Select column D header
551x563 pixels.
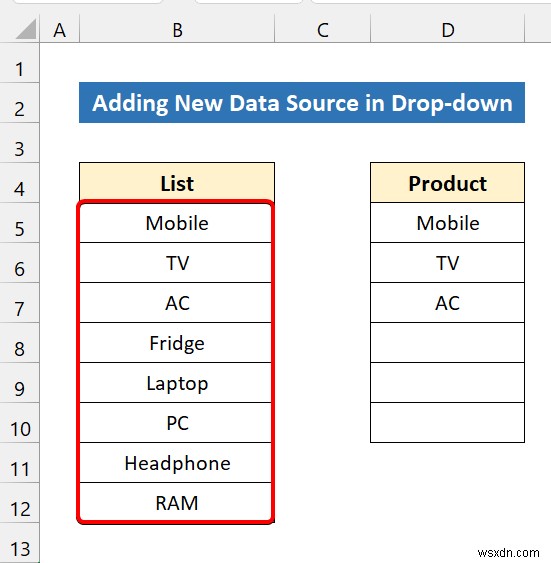tap(448, 30)
